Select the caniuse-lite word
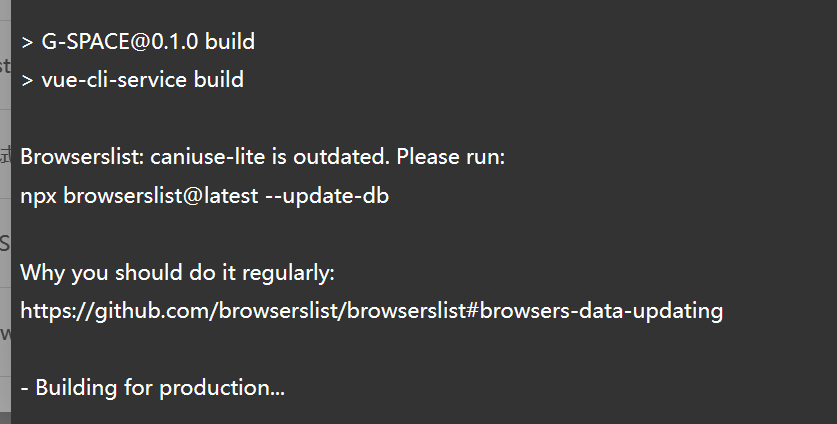837x424 pixels. pyautogui.click(x=185, y=157)
